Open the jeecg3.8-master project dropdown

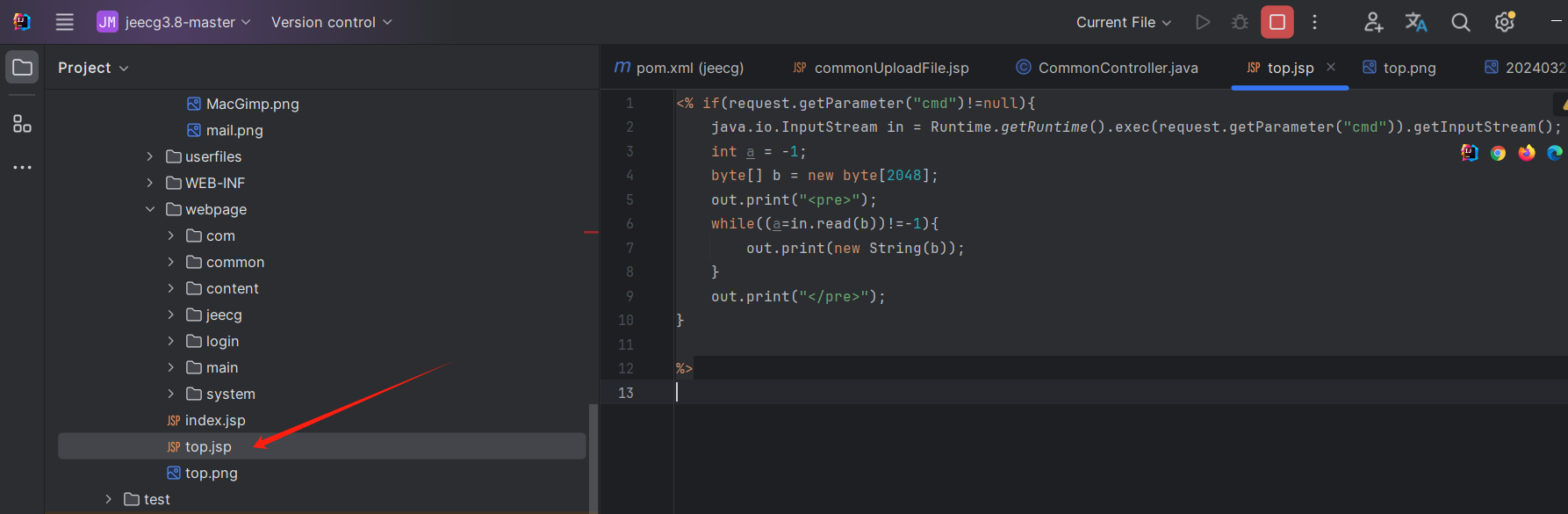pyautogui.click(x=174, y=22)
